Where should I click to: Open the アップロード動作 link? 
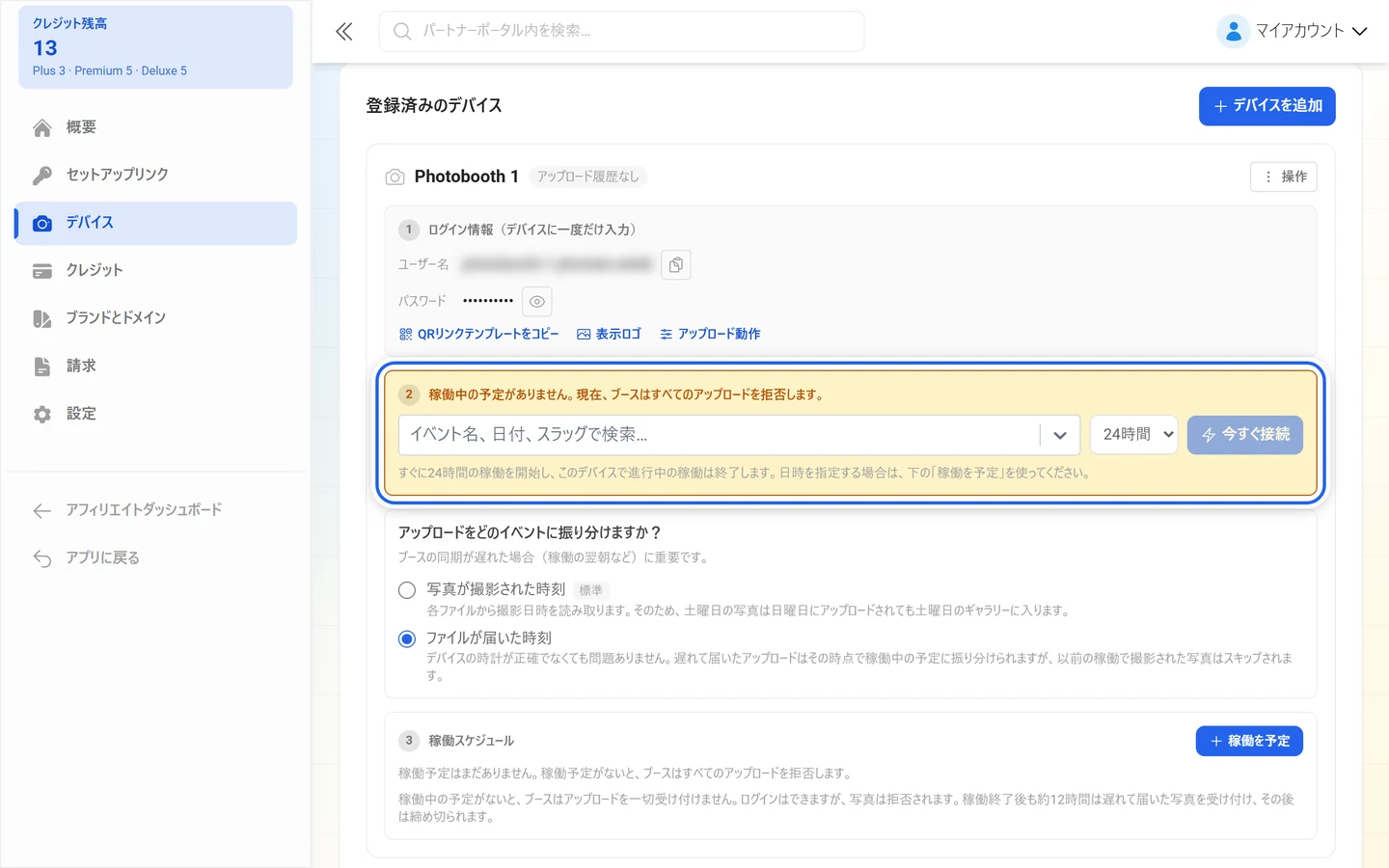(x=710, y=335)
